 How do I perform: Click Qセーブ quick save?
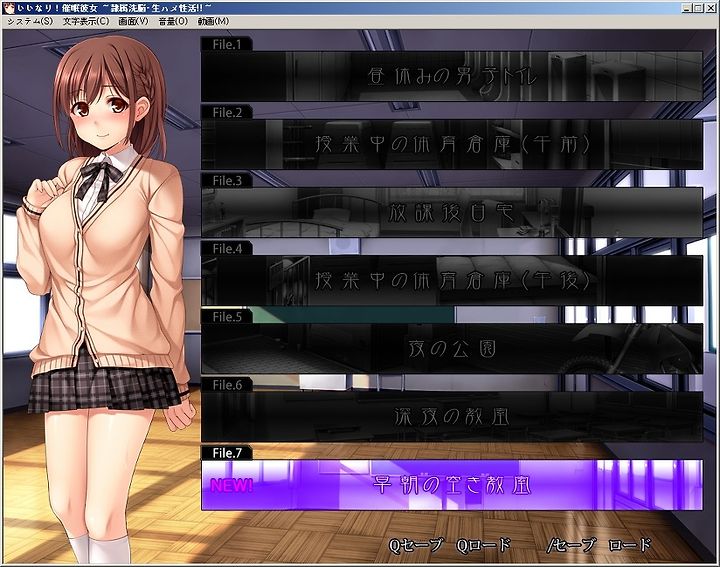tap(415, 545)
